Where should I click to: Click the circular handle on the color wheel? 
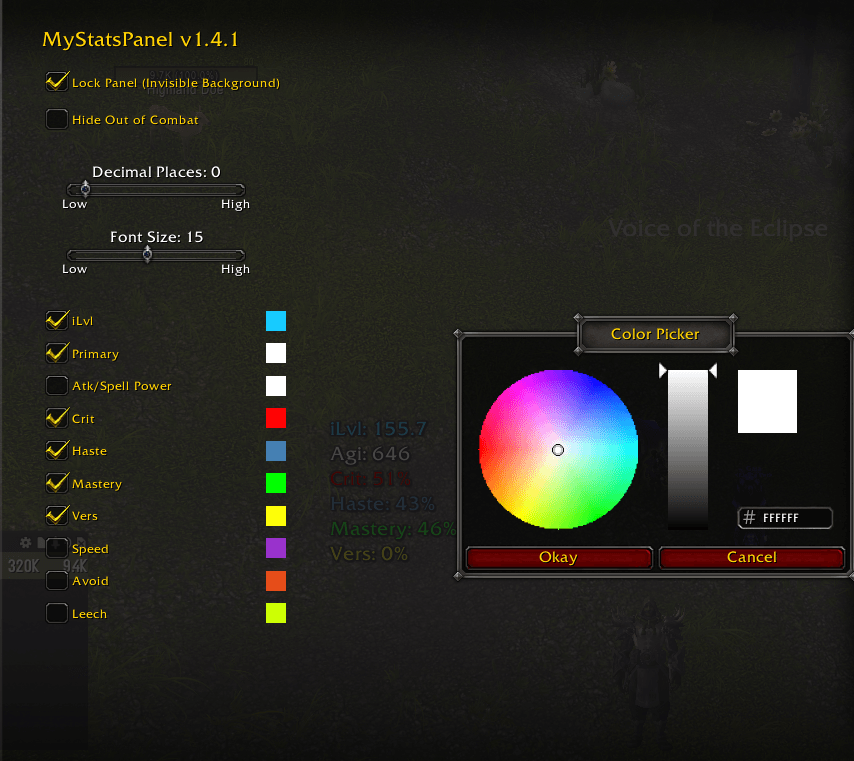pos(558,450)
